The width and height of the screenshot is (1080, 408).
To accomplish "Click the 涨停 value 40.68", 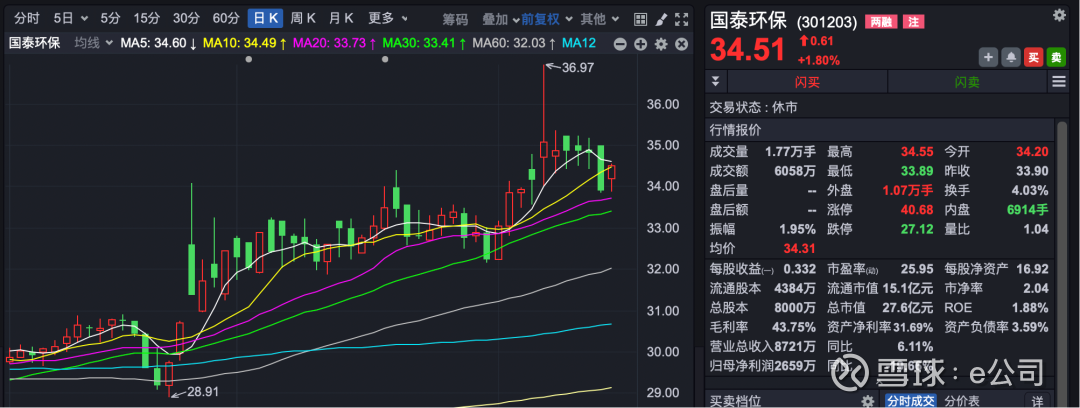I will click(x=917, y=210).
